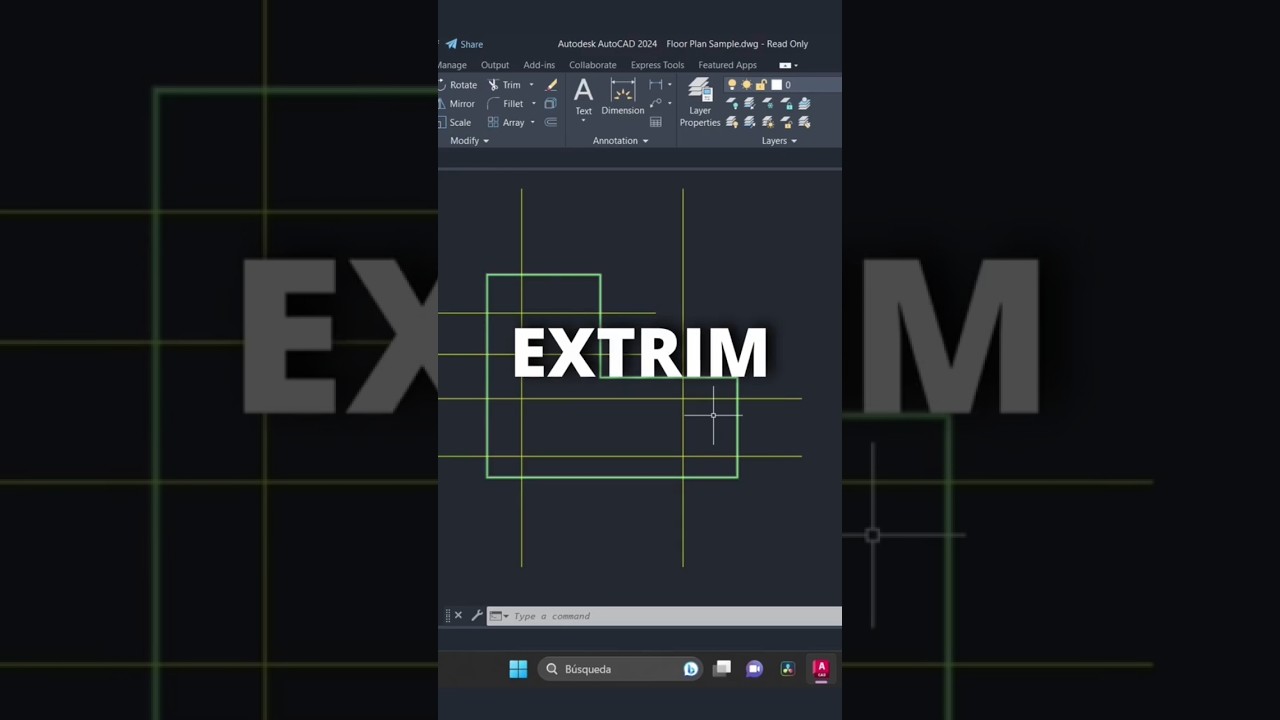The height and width of the screenshot is (720, 1280).
Task: Switch to the Collaborate tab
Action: [593, 65]
